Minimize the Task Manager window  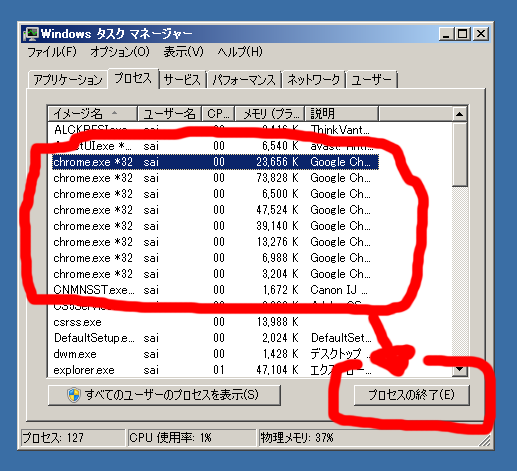point(446,34)
